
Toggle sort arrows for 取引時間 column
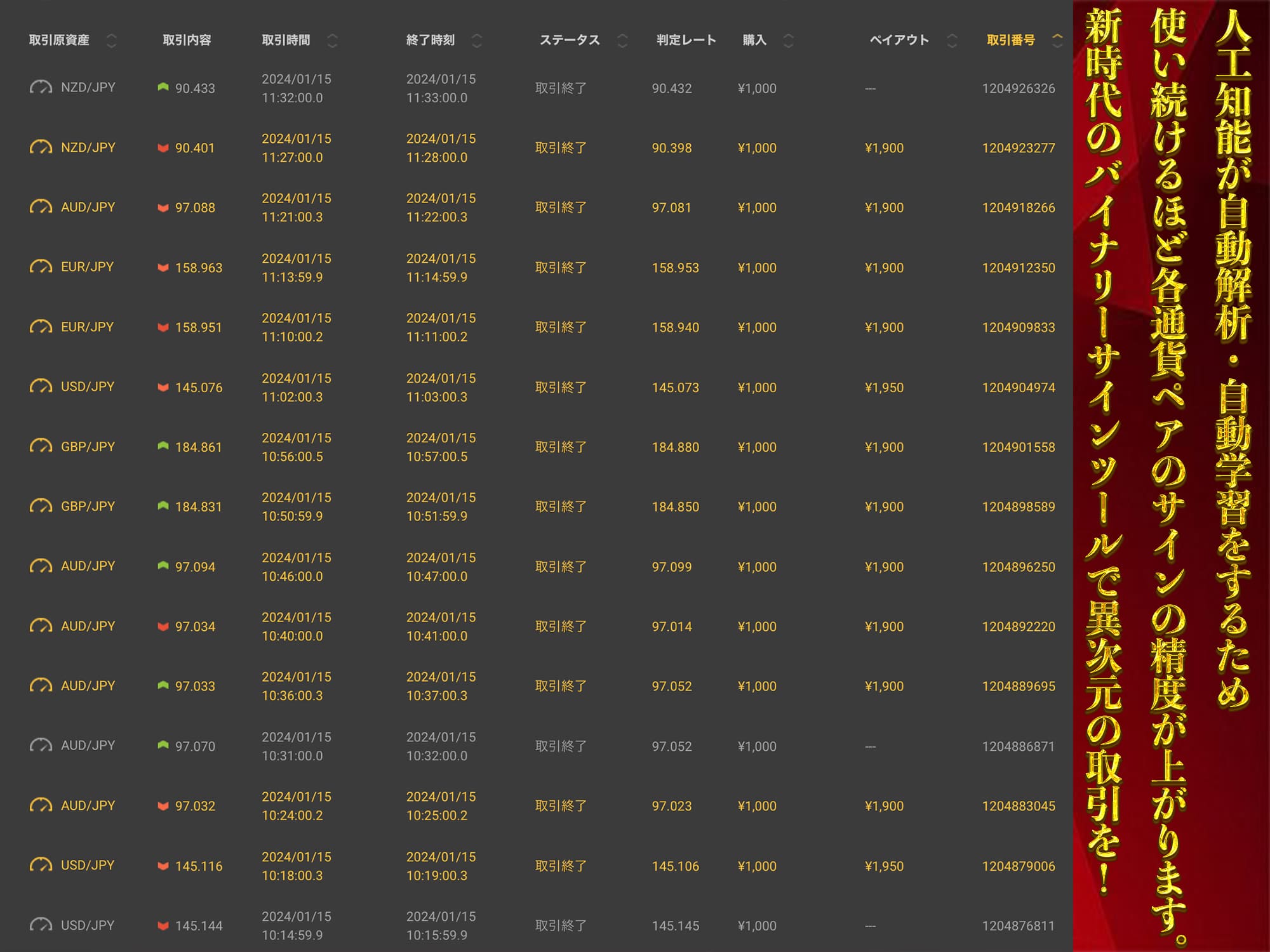click(x=332, y=41)
